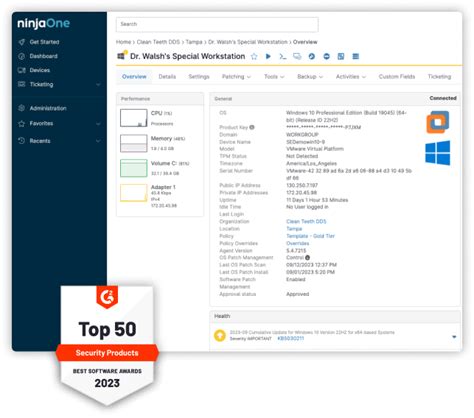Viewport: 474px width, 418px height.
Task: Expand the Recents sidebar chevron
Action: coord(98,141)
